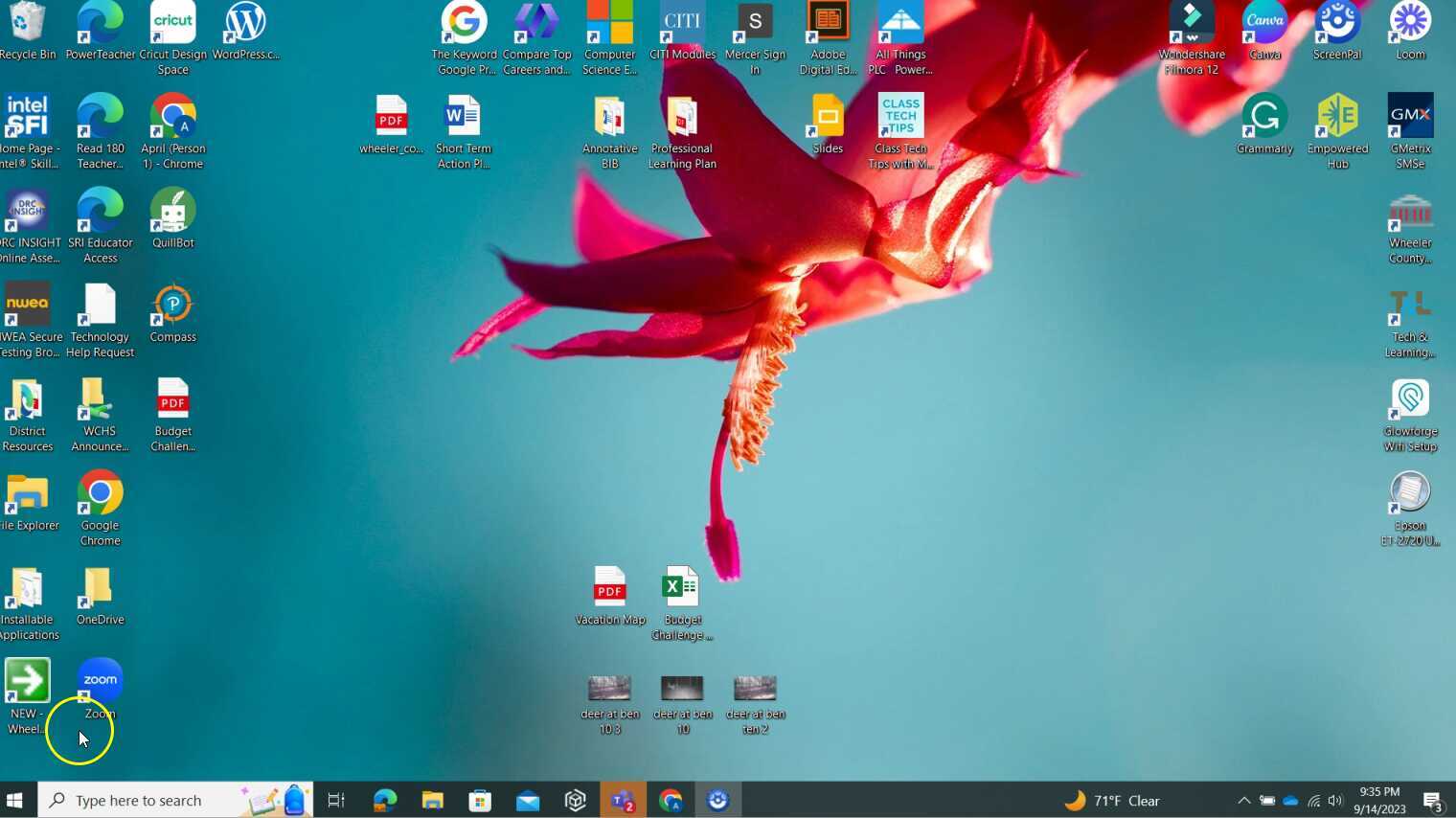Open Microsoft Teams from the taskbar
1456x818 pixels.
point(623,800)
